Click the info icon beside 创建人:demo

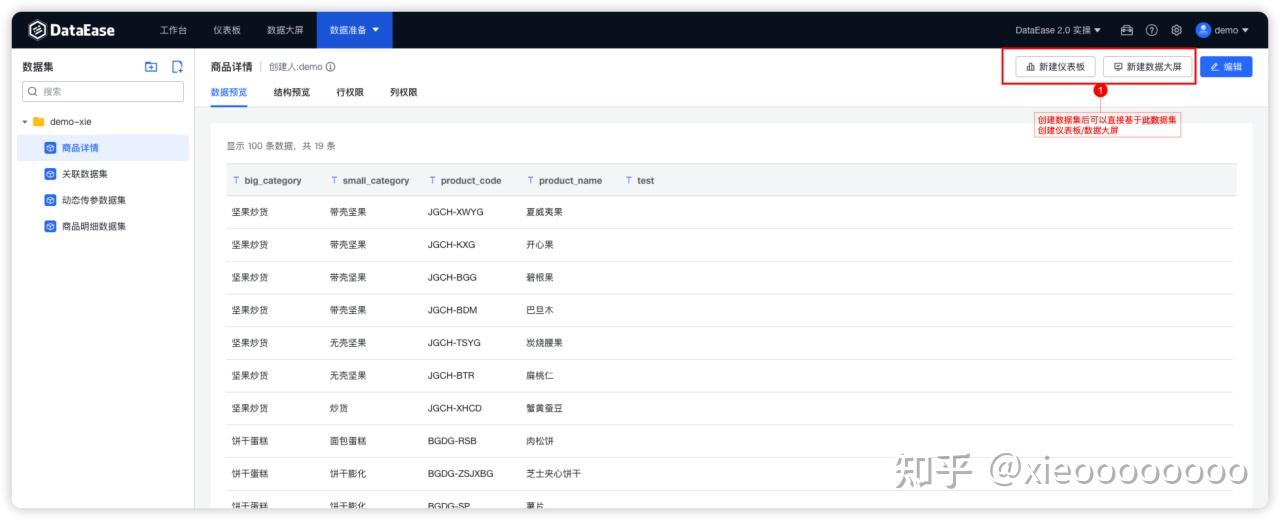point(331,67)
